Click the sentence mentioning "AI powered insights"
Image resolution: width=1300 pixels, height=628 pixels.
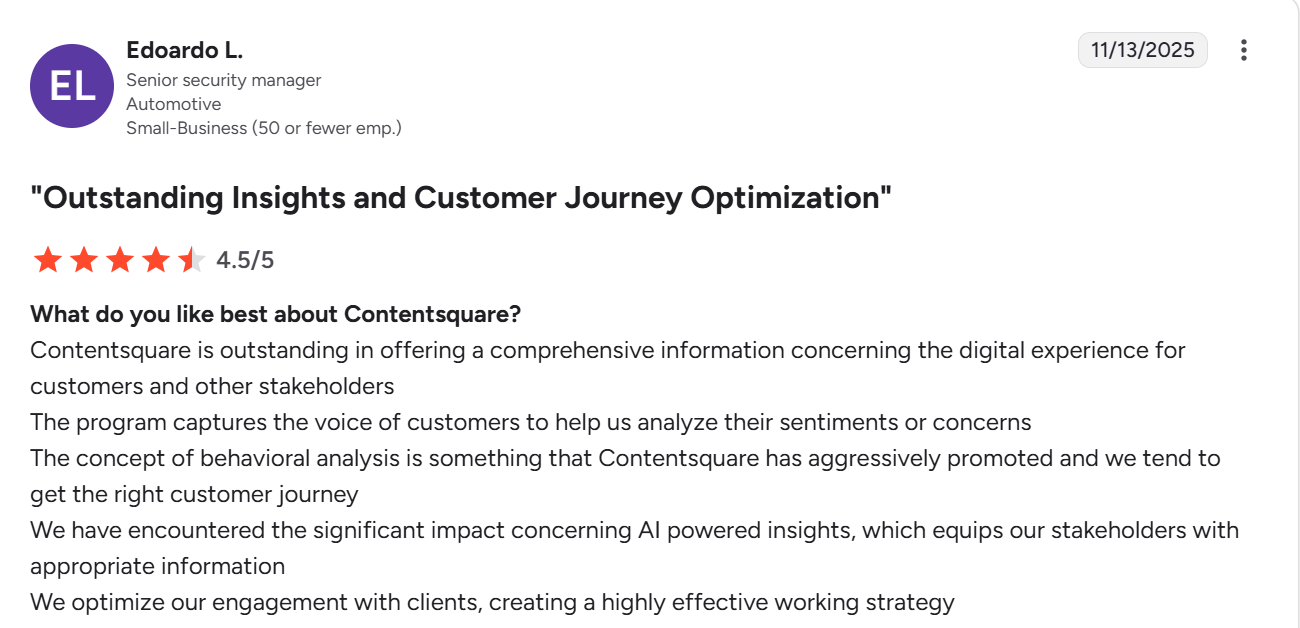(634, 530)
